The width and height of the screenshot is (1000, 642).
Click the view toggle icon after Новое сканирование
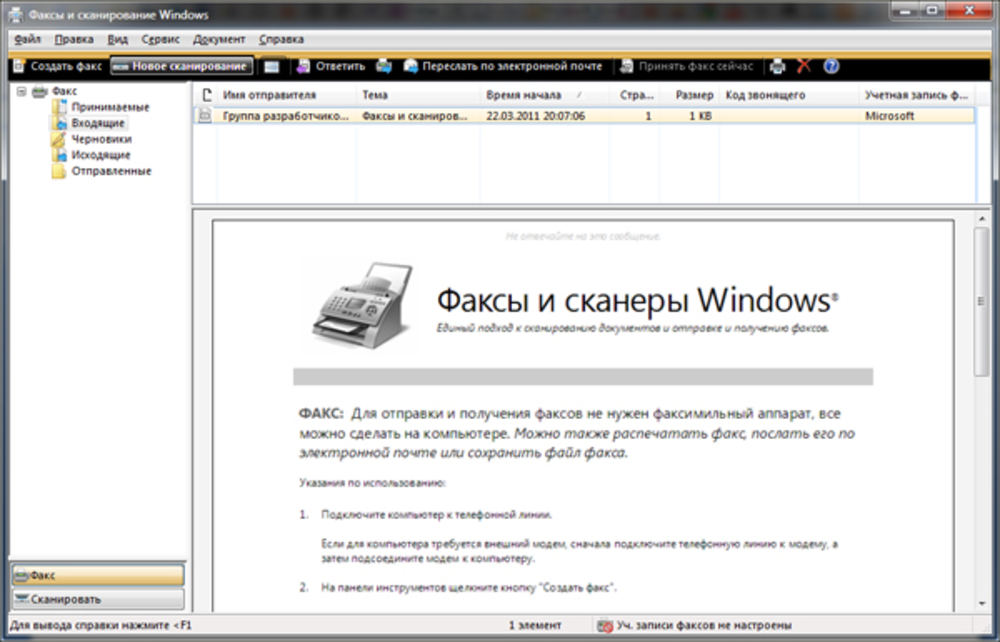tap(272, 66)
